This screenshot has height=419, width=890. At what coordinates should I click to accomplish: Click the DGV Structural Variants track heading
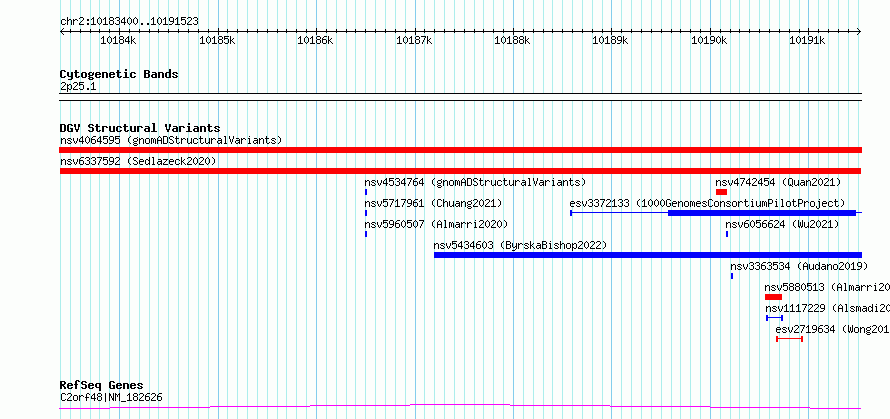click(140, 128)
